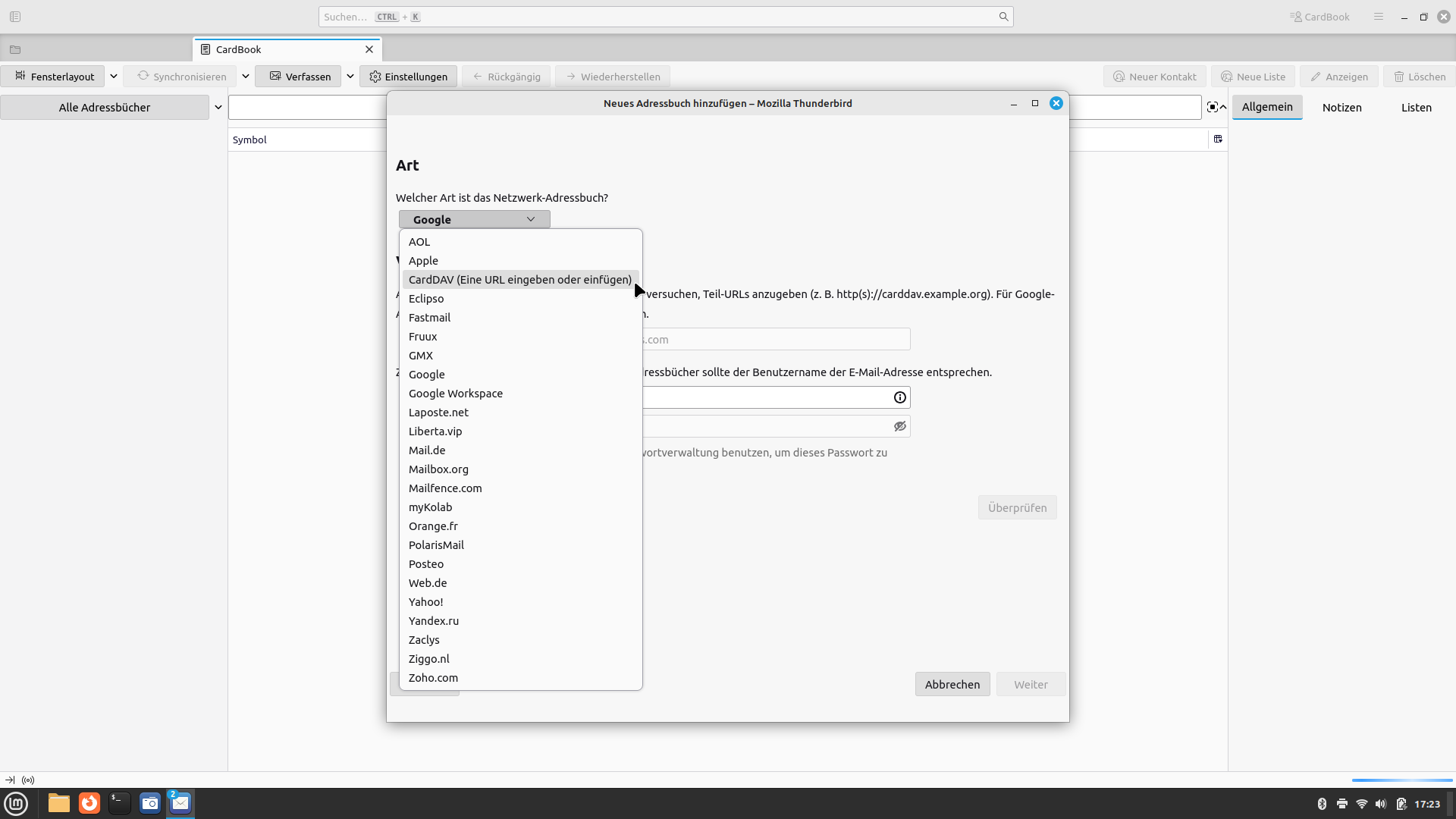This screenshot has width=1456, height=819.
Task: Launch Firefox from the taskbar
Action: (89, 803)
